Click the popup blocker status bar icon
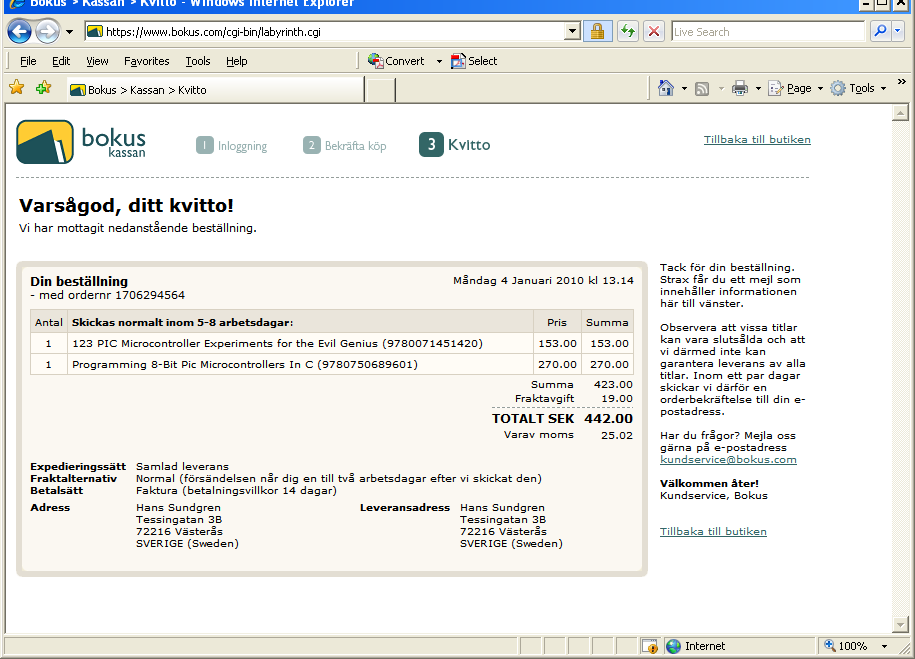915x659 pixels. click(x=649, y=646)
